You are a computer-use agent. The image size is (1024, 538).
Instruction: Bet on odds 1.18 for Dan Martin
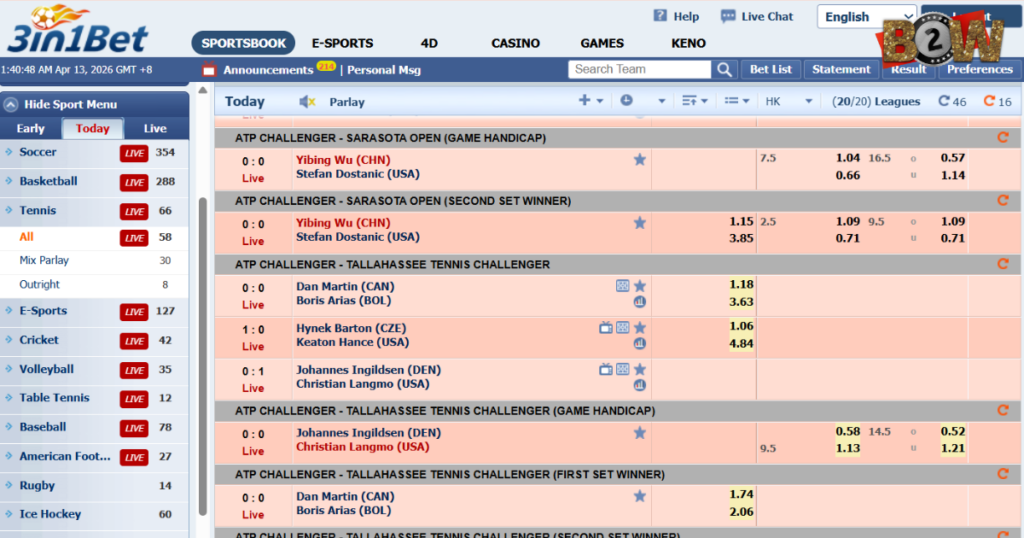pos(741,284)
